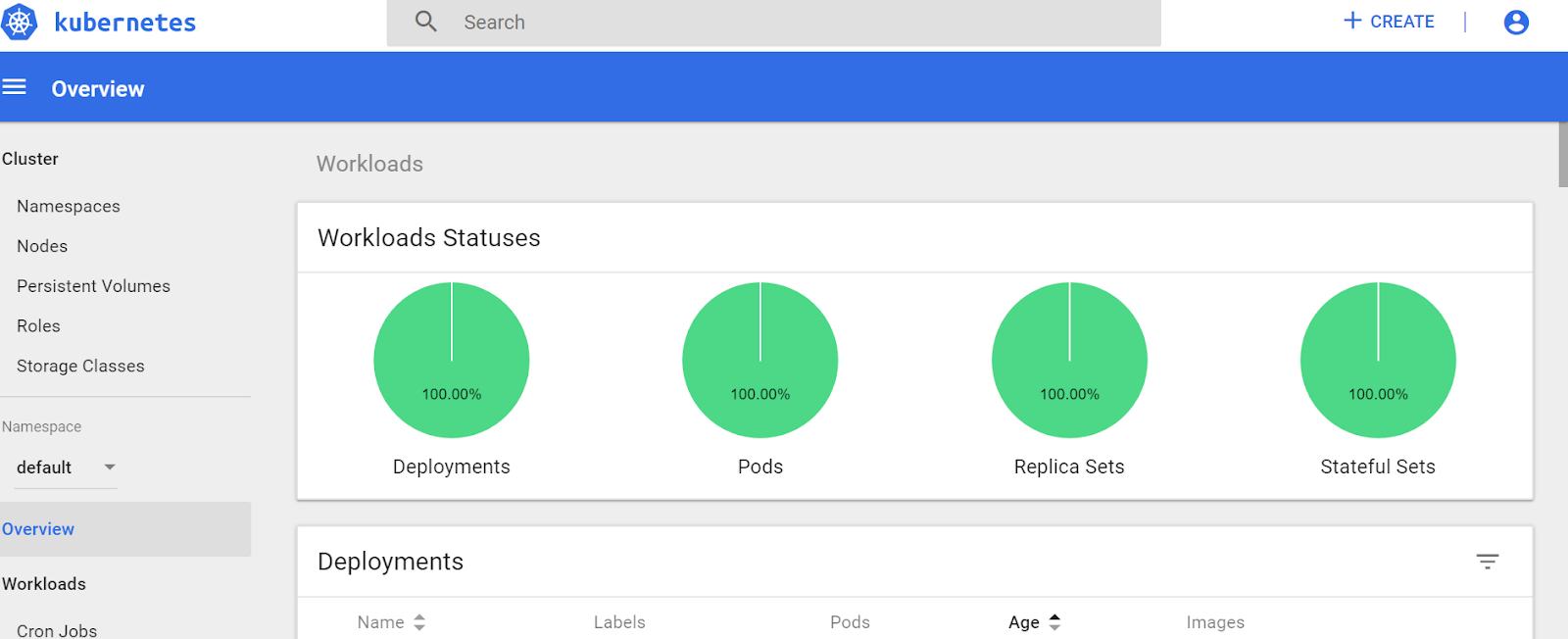The height and width of the screenshot is (639, 1568).
Task: Click the Kubernetes helm logo icon
Action: (x=20, y=22)
